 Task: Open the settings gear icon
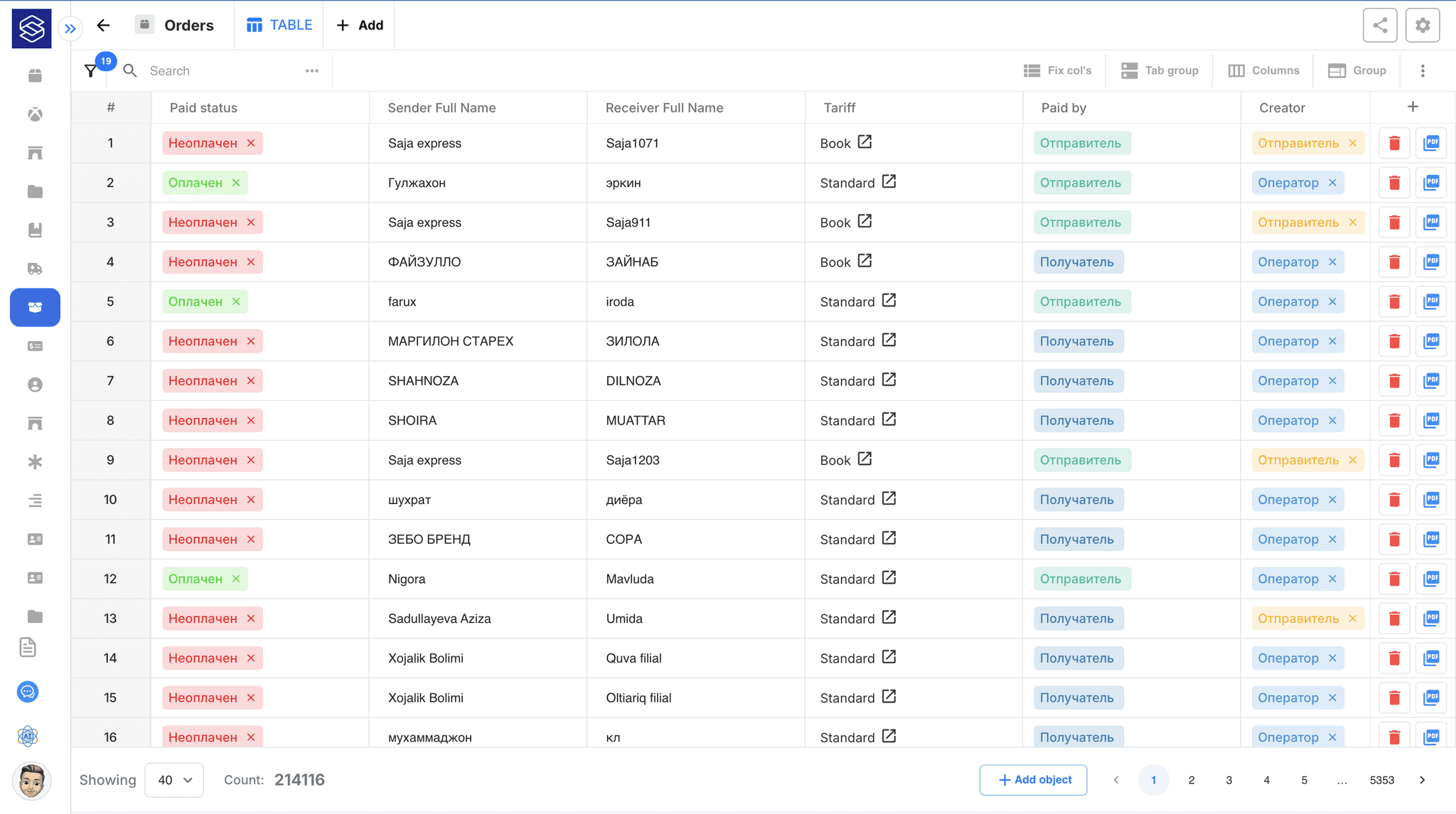click(1422, 26)
